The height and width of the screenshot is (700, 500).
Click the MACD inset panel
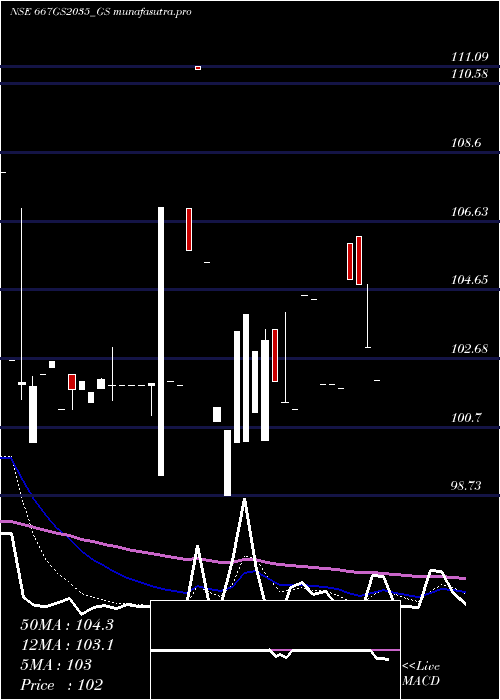click(275, 650)
